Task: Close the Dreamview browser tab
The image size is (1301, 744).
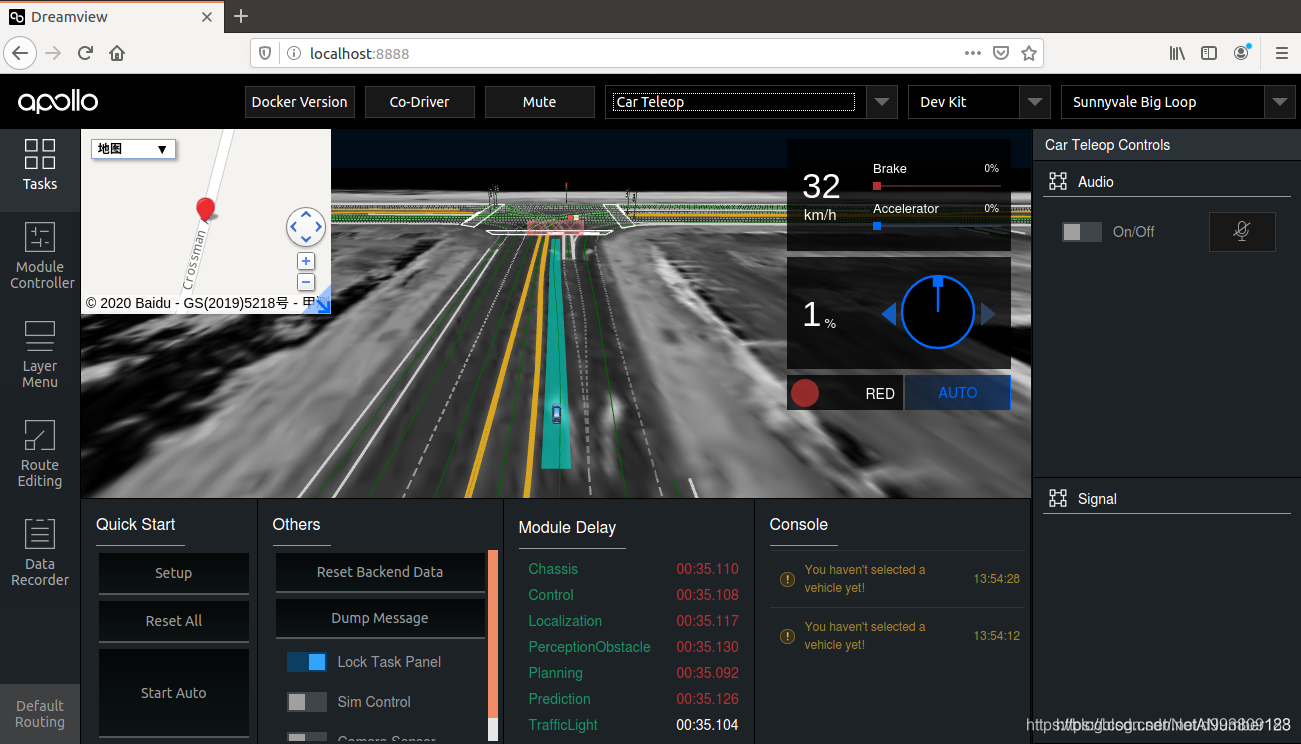Action: coord(207,17)
